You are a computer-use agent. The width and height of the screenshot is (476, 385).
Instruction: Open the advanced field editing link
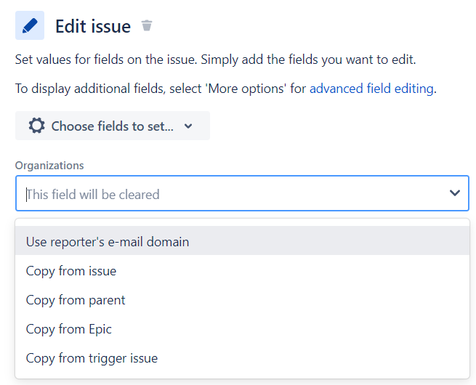pyautogui.click(x=372, y=89)
